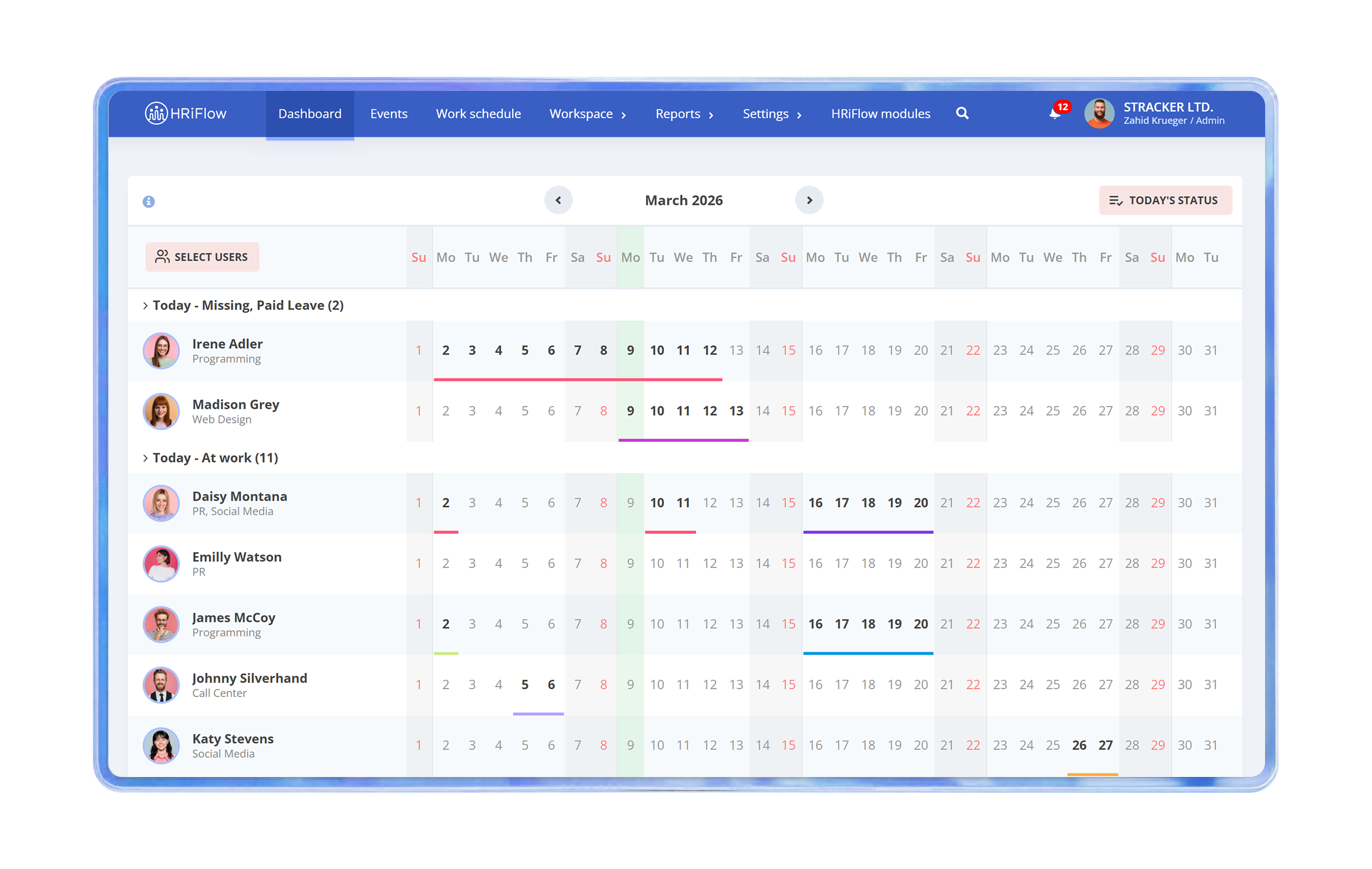Go to the previous month with the left arrow

(559, 200)
